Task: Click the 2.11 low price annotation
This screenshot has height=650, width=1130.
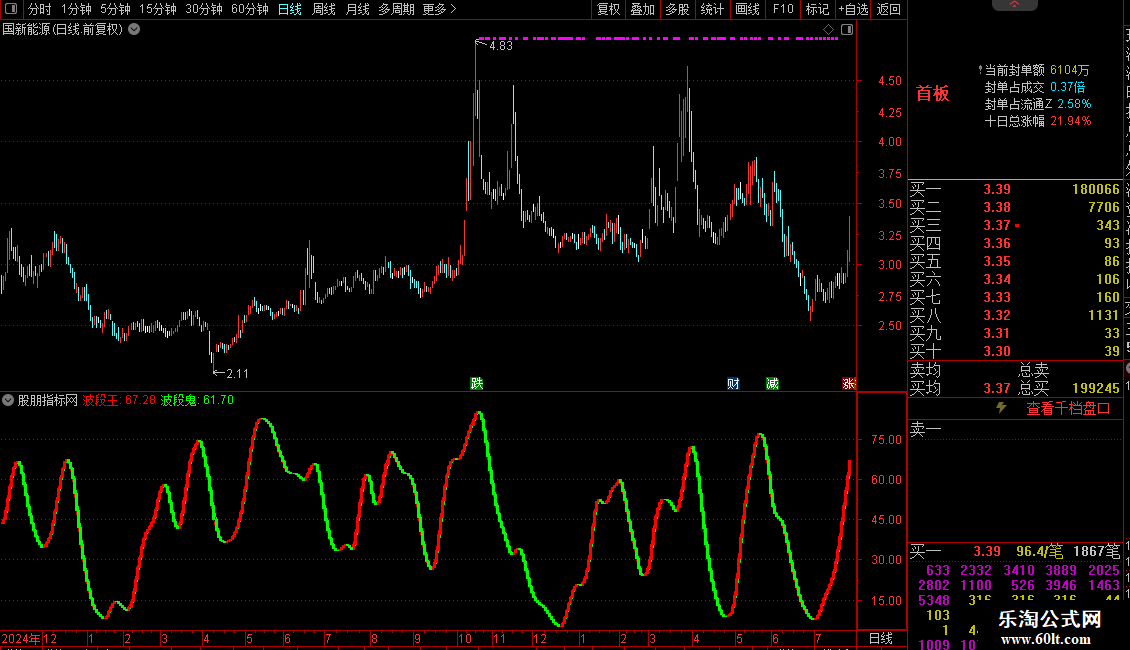Action: (x=236, y=373)
